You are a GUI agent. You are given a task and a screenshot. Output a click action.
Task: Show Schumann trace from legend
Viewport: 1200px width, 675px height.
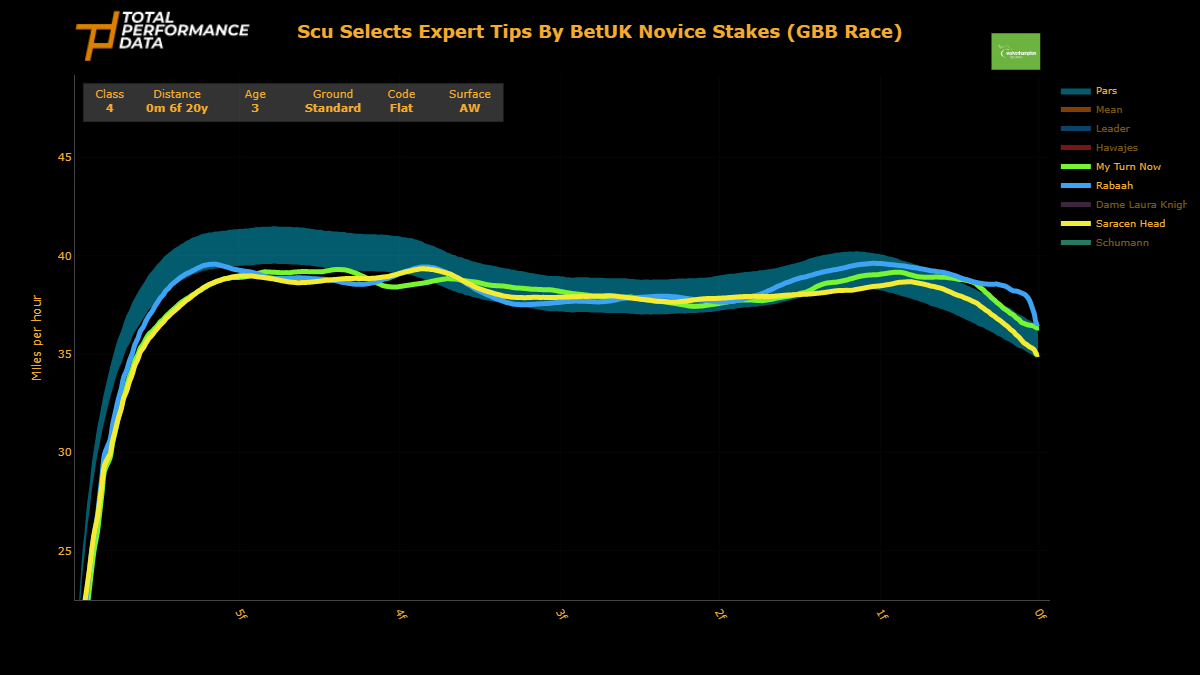[x=1122, y=243]
